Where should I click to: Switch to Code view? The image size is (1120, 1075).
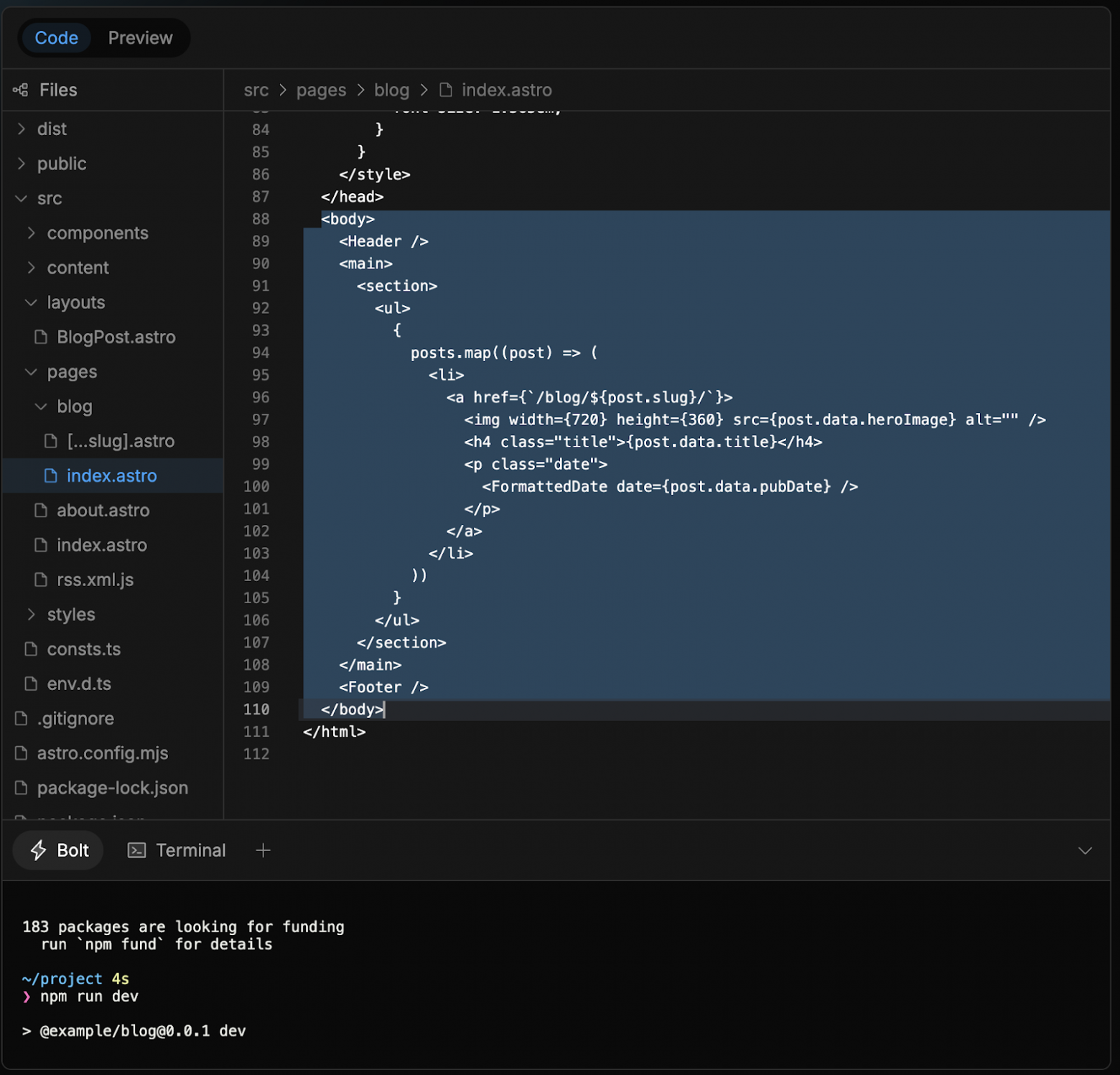tap(56, 38)
